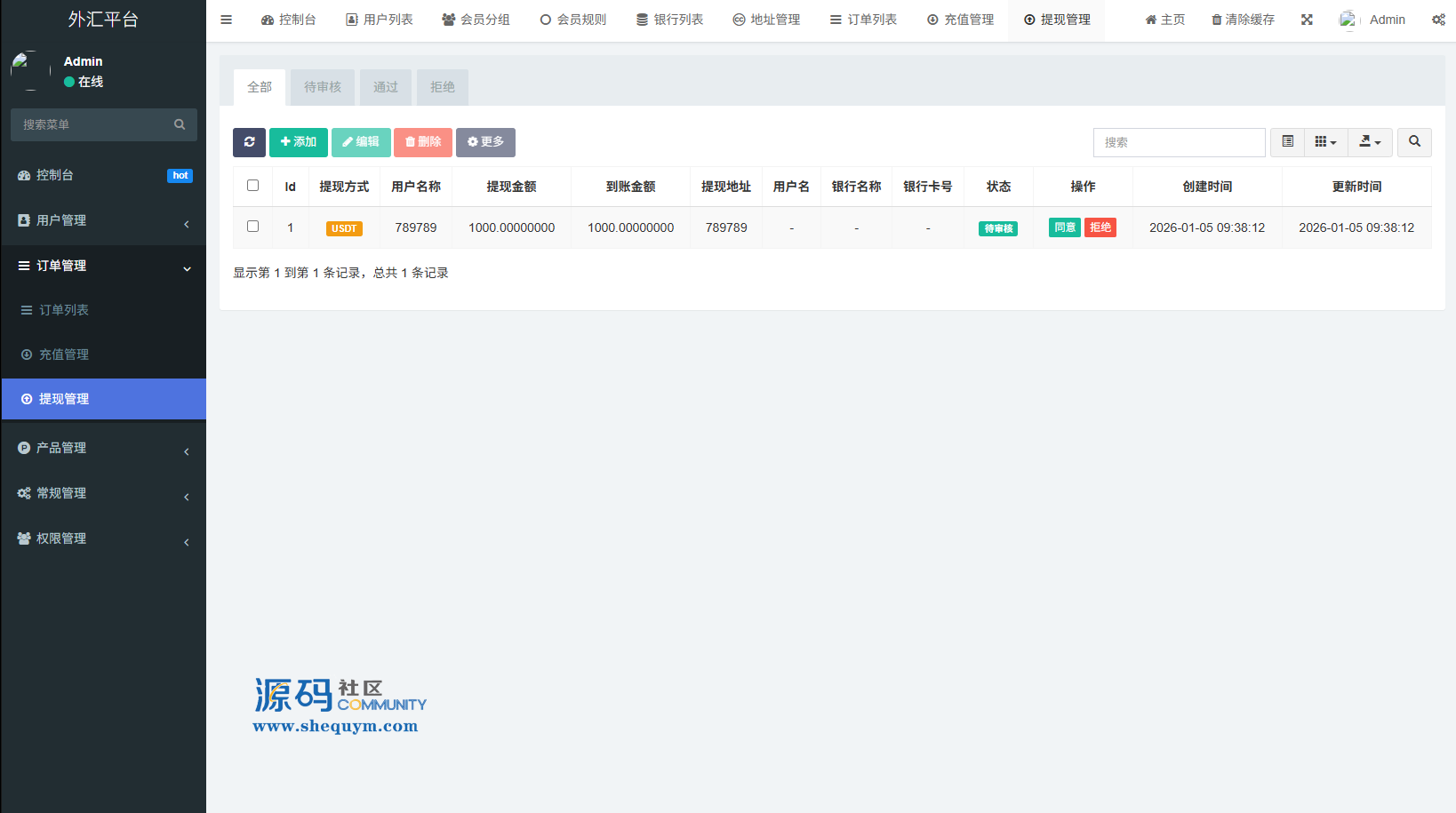Reject withdrawal with red 拒绝 button
Screen dimensions: 1456x813
click(1100, 227)
